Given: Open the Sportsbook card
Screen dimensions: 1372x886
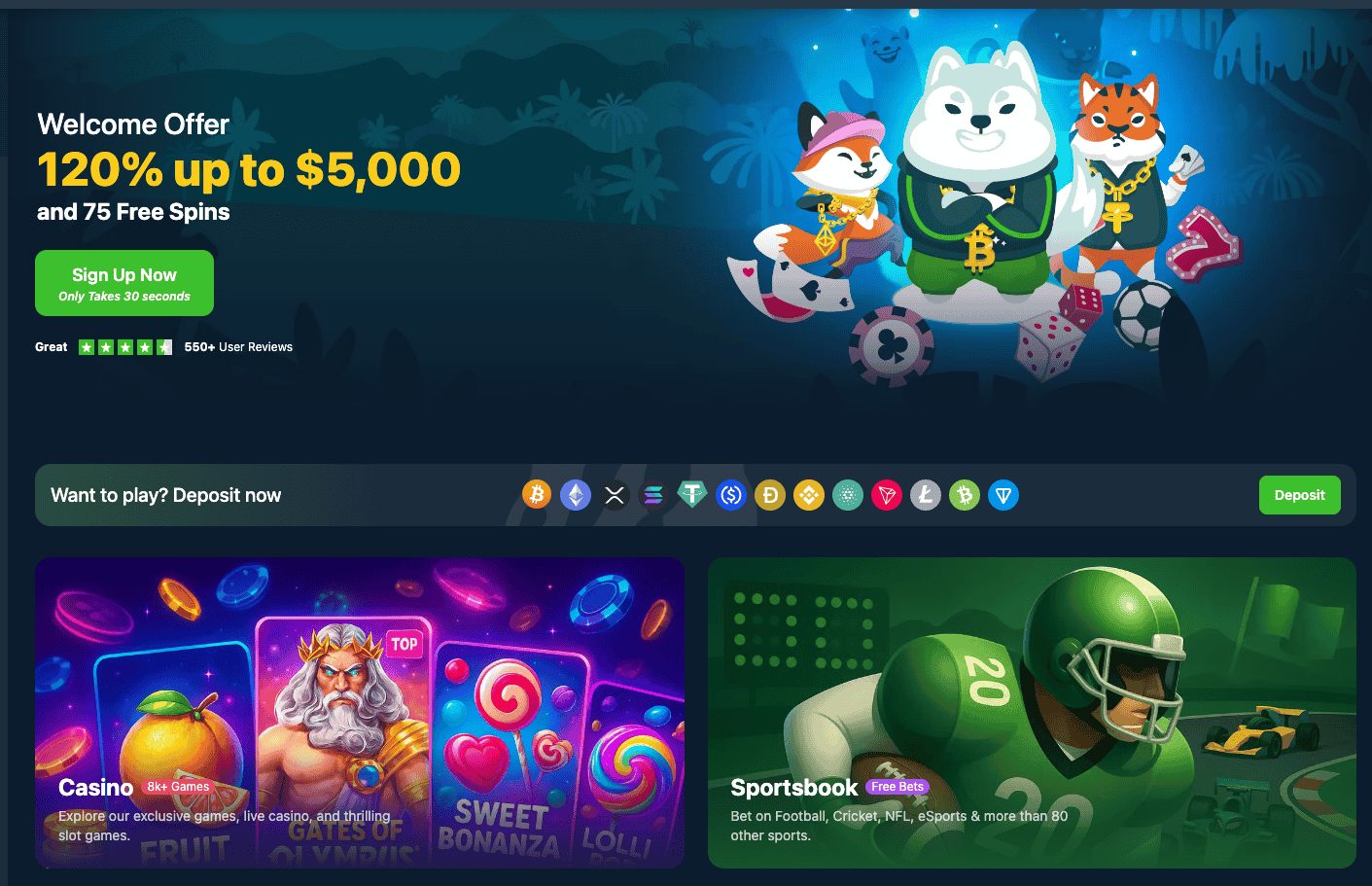Looking at the screenshot, I should pos(1032,712).
